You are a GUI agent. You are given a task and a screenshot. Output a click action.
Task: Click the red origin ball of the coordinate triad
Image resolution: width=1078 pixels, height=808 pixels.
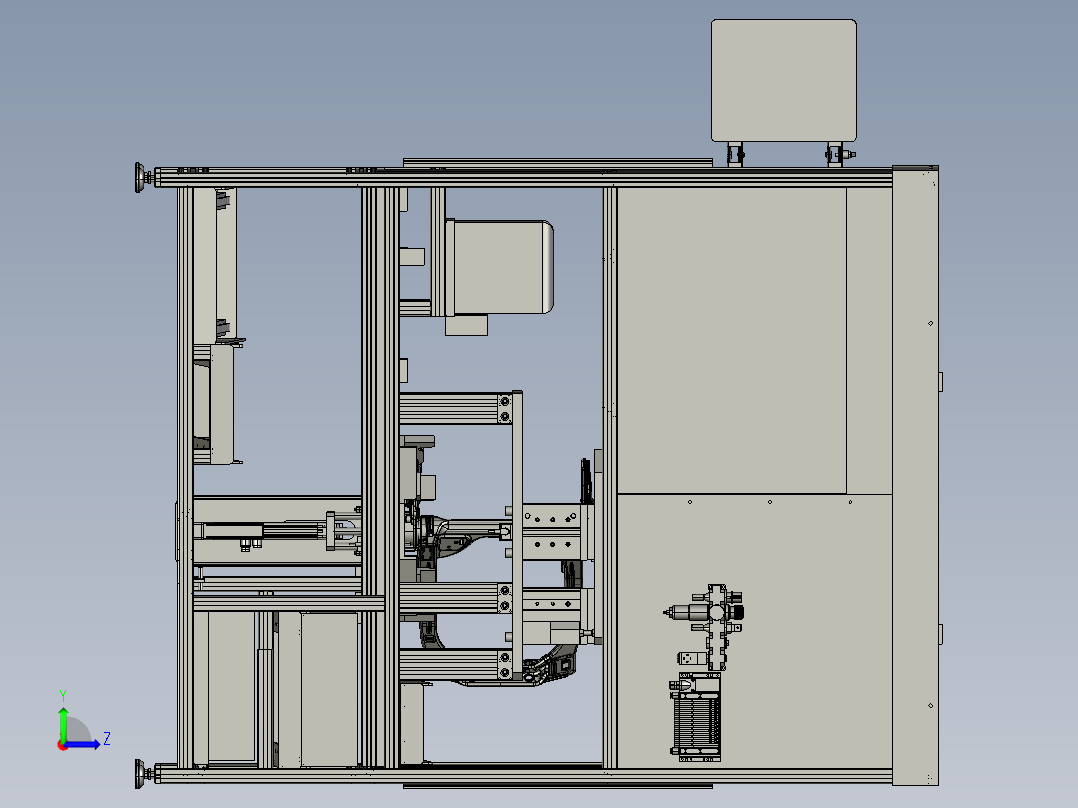point(62,745)
